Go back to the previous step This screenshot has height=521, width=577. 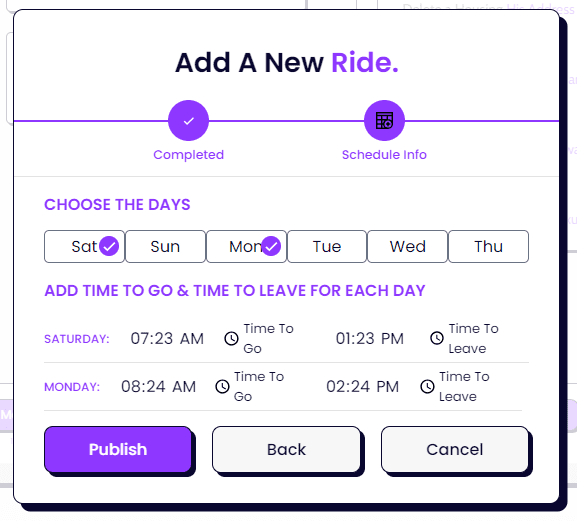click(286, 449)
